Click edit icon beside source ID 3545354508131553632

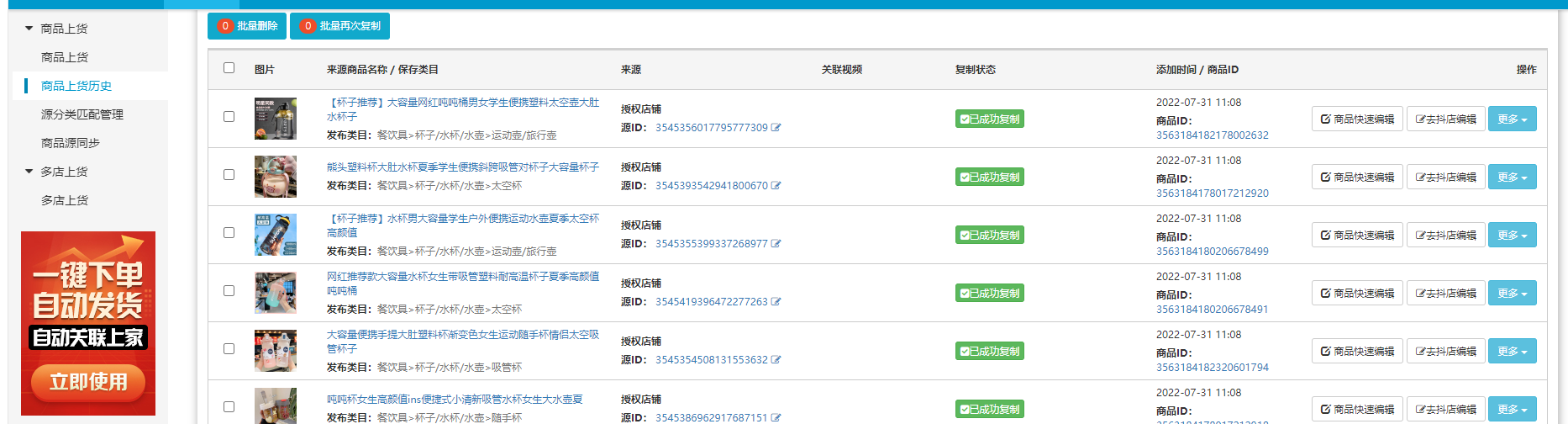(x=776, y=360)
